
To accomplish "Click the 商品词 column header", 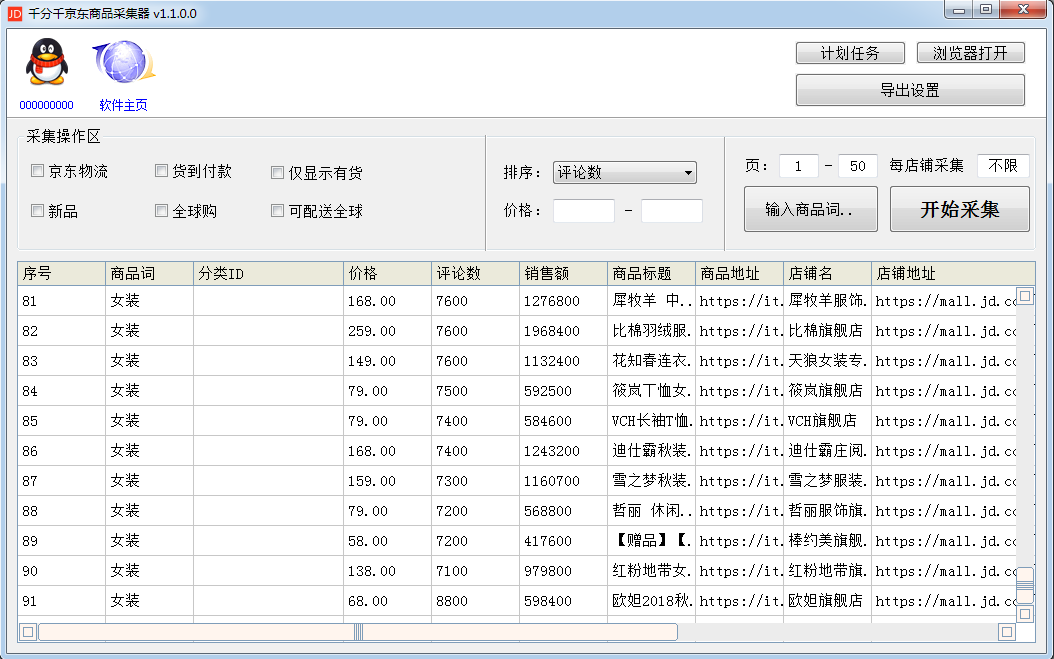I will tap(150, 274).
